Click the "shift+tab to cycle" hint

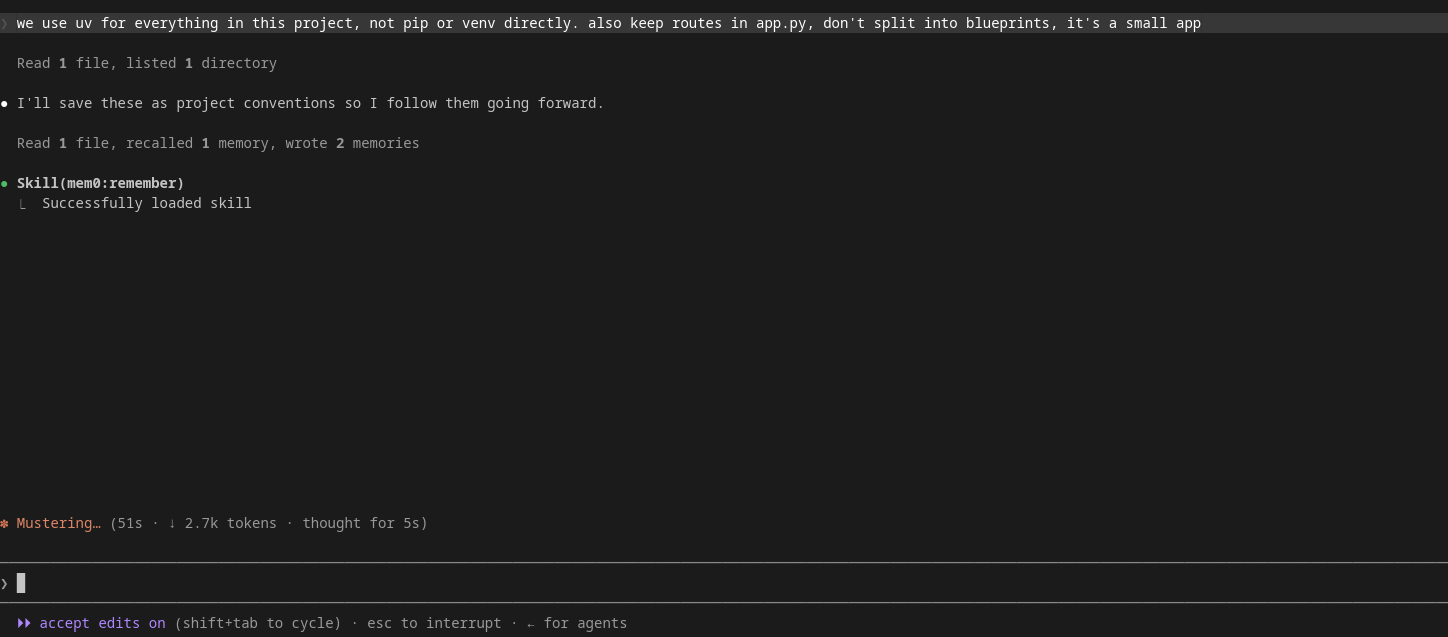258,623
